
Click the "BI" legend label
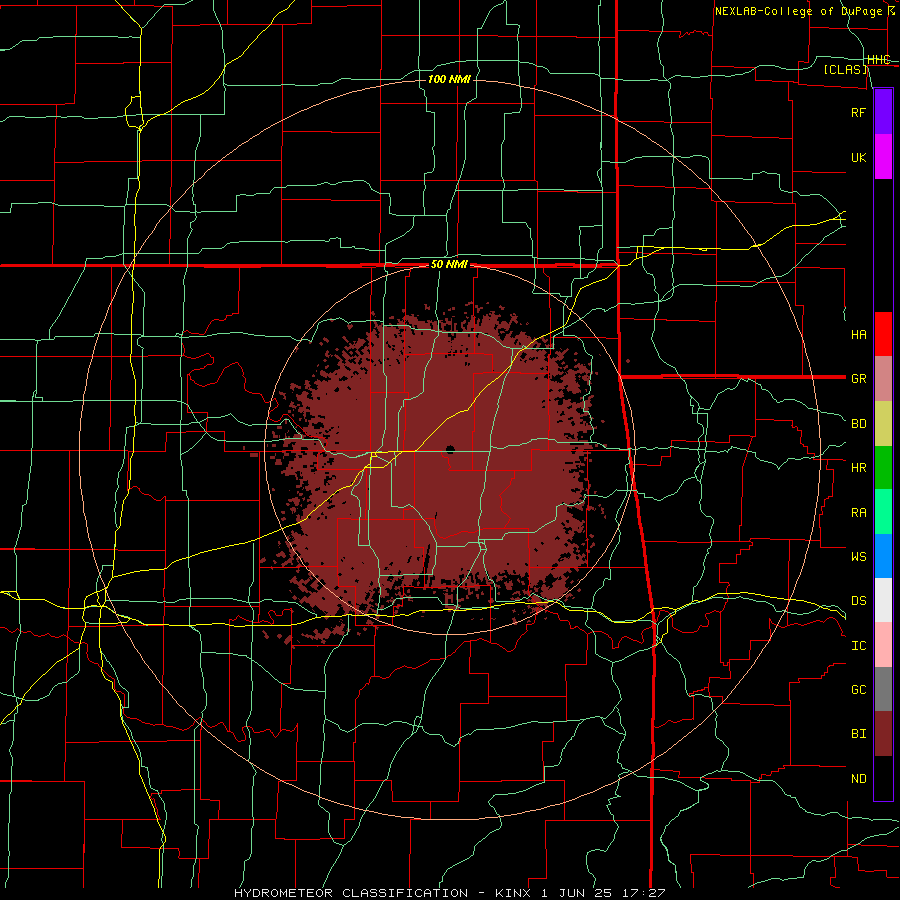tap(858, 734)
